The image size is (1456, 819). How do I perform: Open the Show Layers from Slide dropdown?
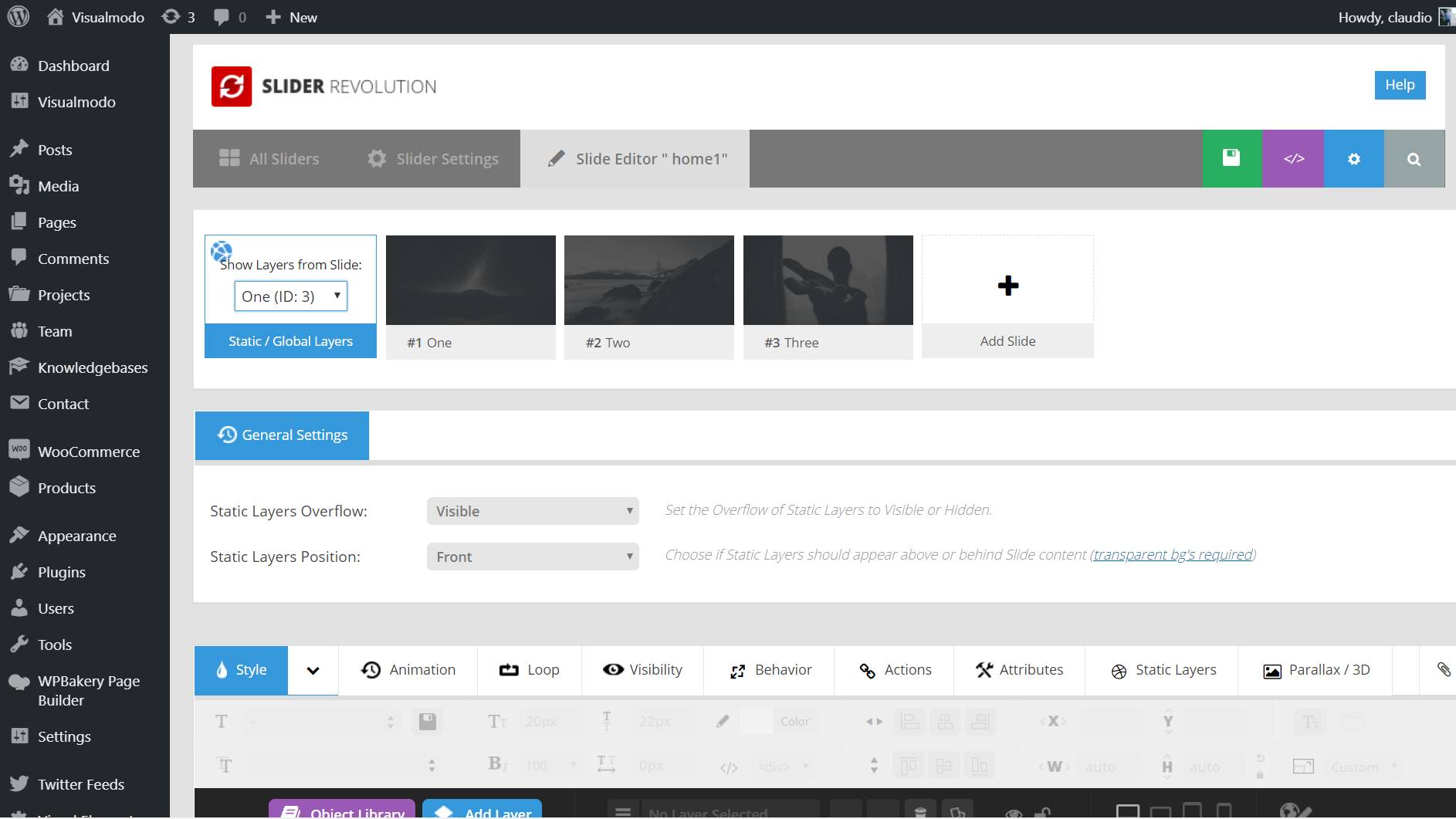tap(290, 296)
